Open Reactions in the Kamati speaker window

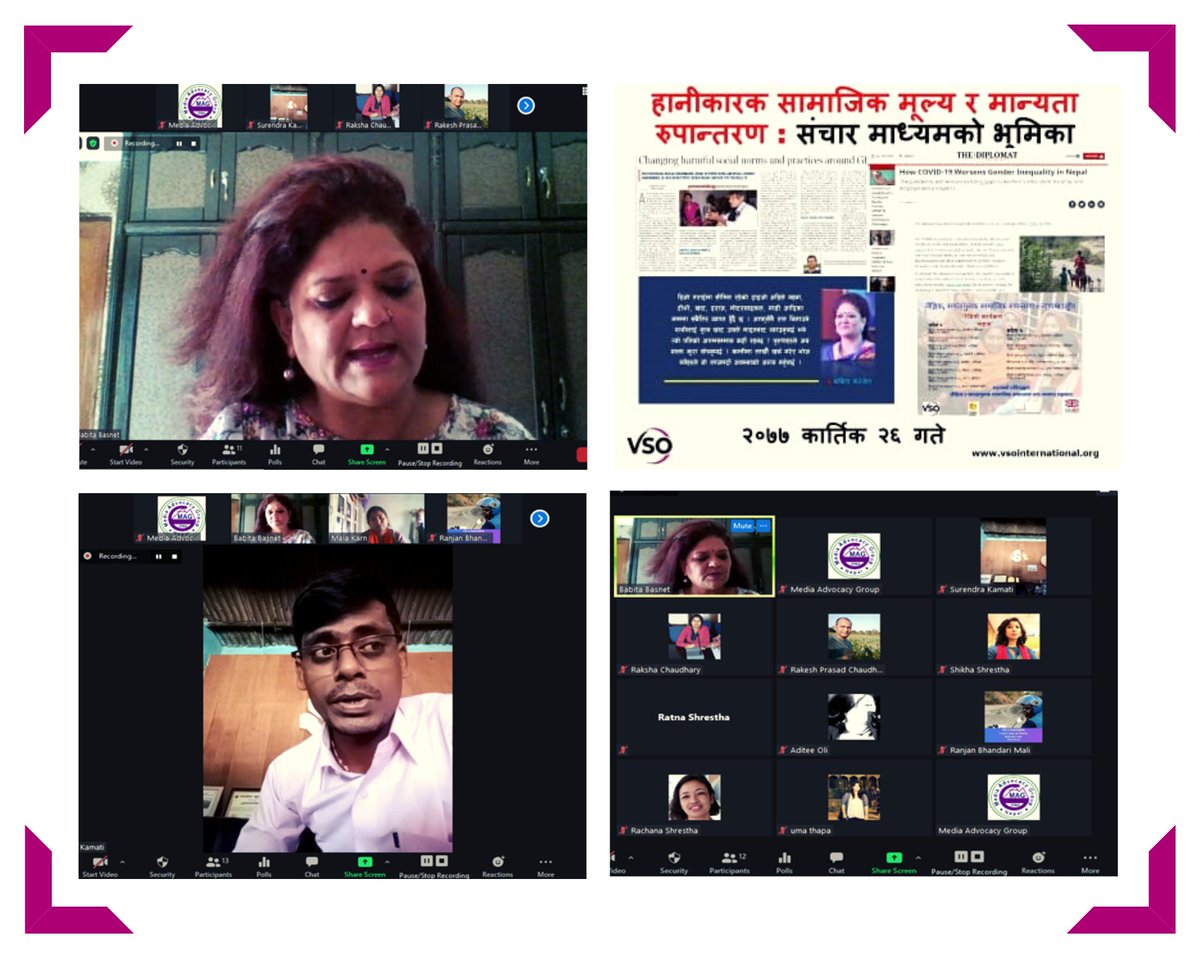coord(497,867)
